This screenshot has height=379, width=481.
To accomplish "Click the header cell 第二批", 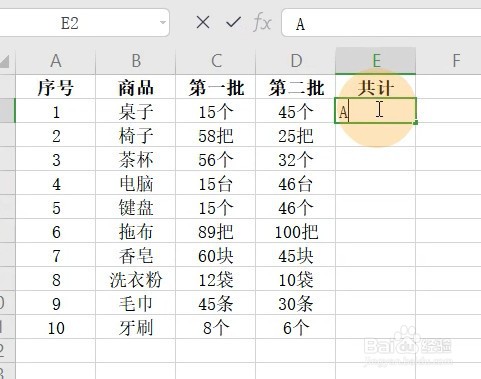I will 296,87.
